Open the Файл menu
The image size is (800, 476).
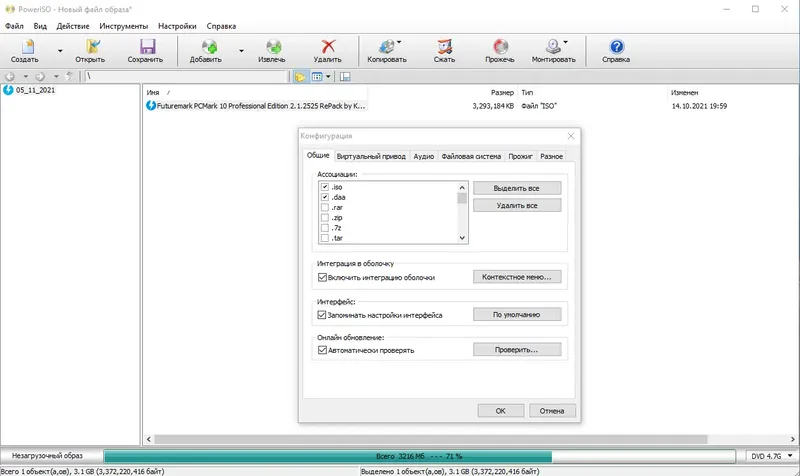click(14, 26)
